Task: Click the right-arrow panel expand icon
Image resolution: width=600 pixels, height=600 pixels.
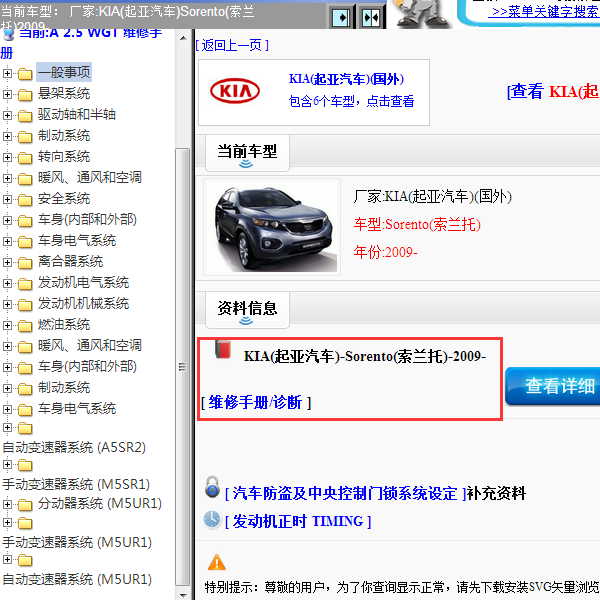Action: pyautogui.click(x=341, y=17)
